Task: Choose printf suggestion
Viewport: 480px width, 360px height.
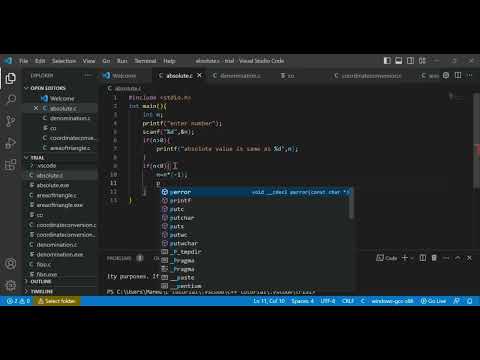Action: [x=256, y=201]
